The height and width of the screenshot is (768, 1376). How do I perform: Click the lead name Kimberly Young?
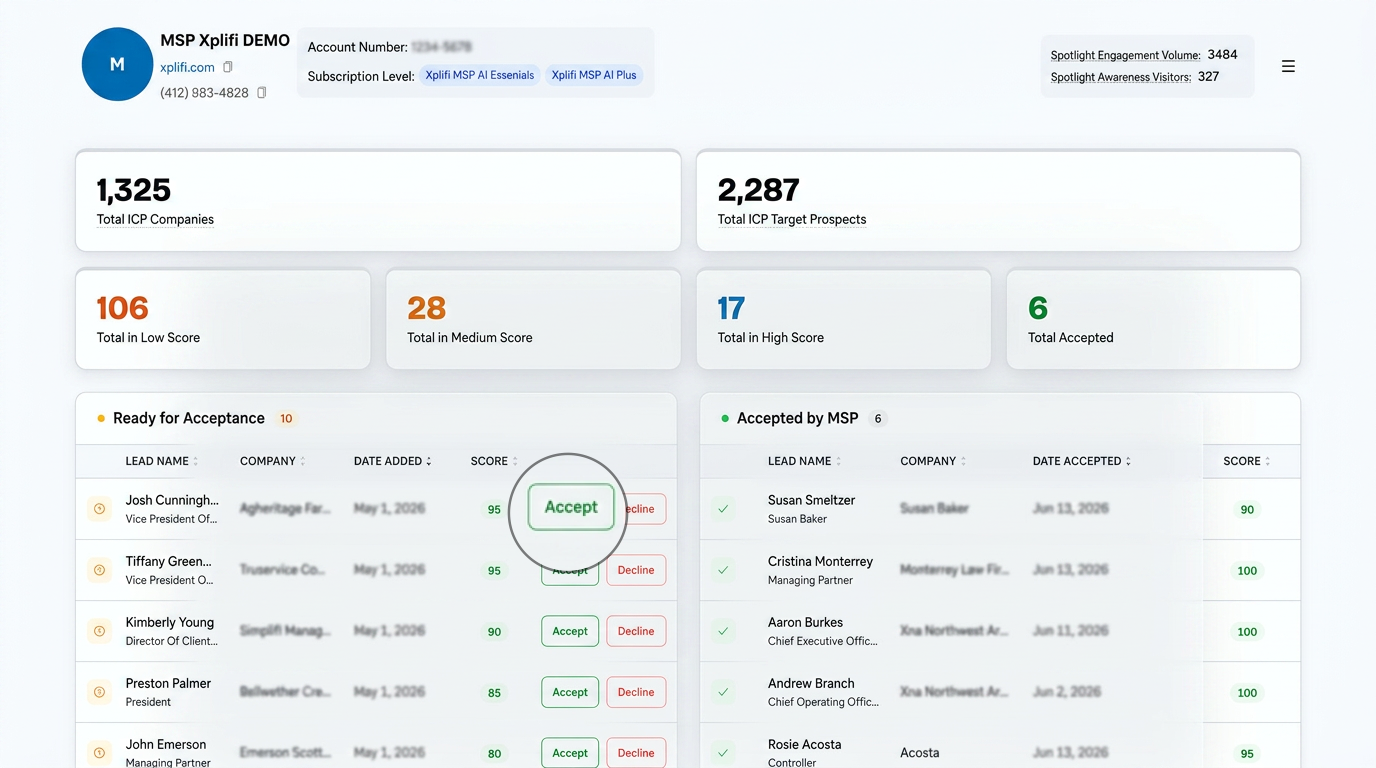pyautogui.click(x=170, y=622)
